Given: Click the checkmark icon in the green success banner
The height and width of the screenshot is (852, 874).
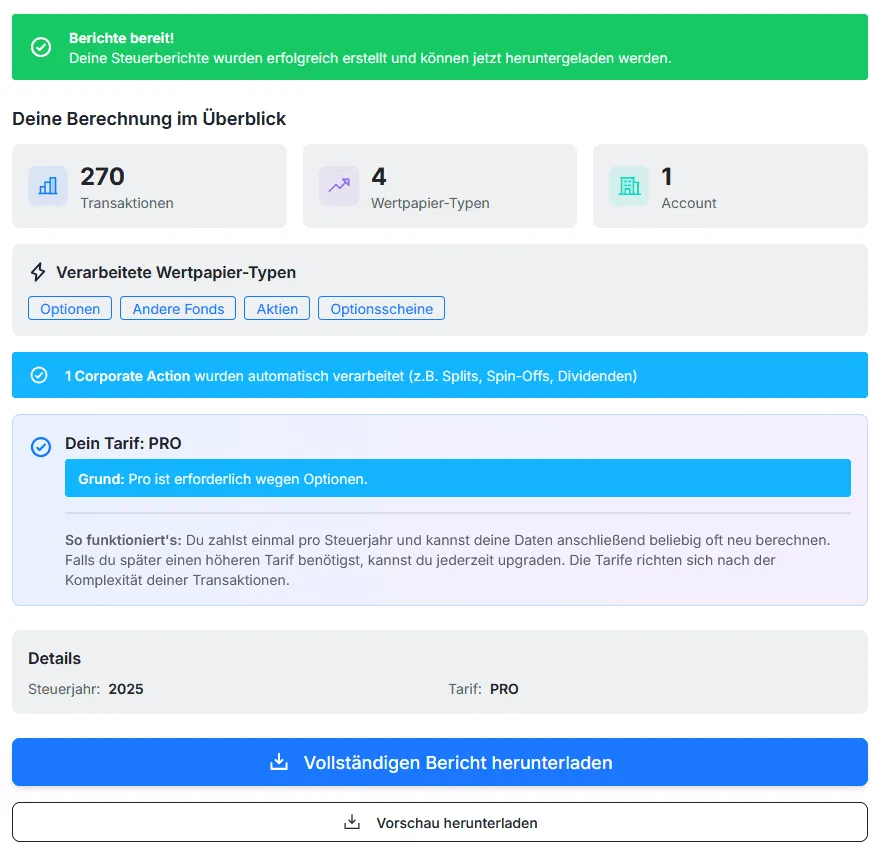Looking at the screenshot, I should click(41, 47).
